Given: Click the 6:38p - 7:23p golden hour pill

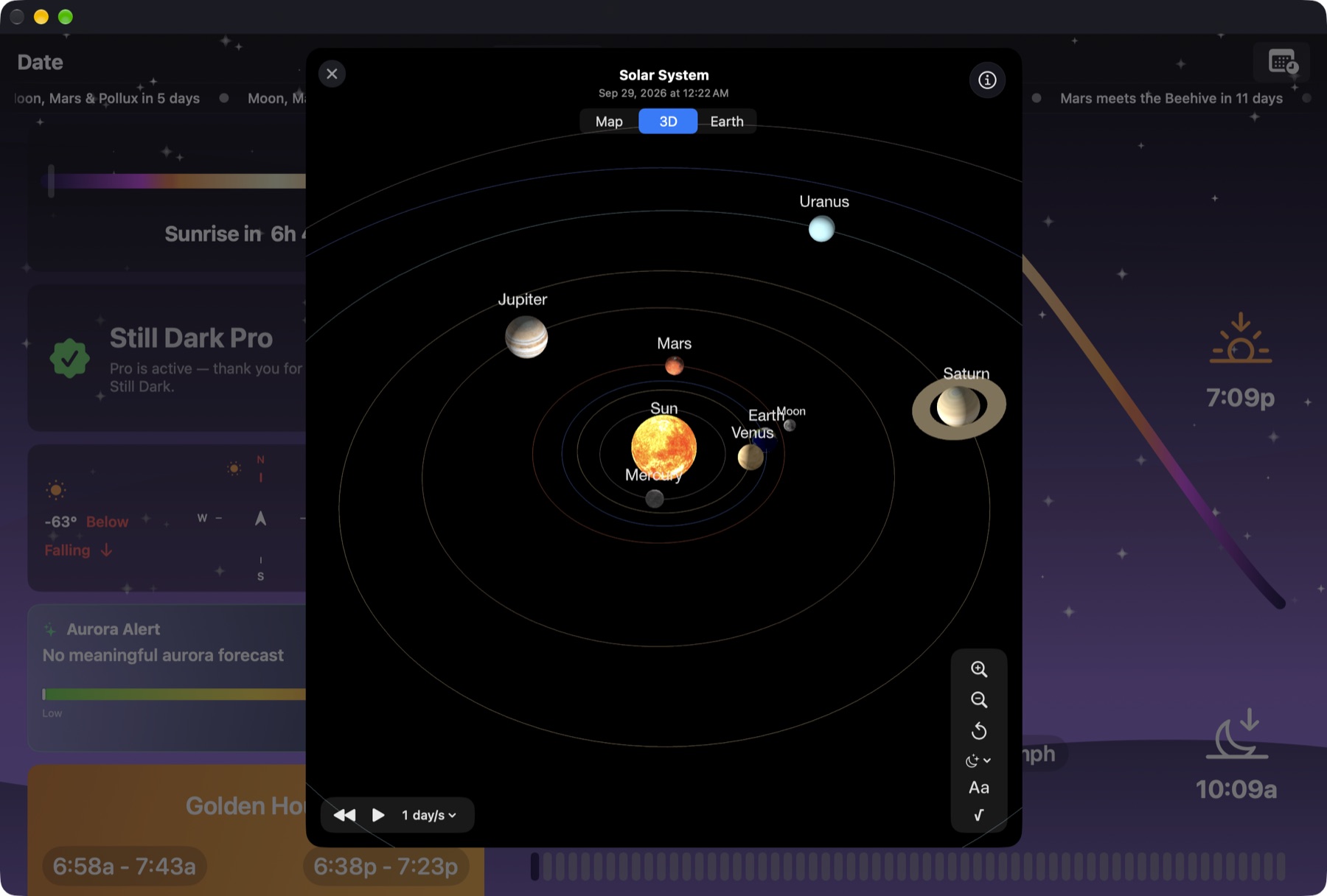Looking at the screenshot, I should 386,866.
